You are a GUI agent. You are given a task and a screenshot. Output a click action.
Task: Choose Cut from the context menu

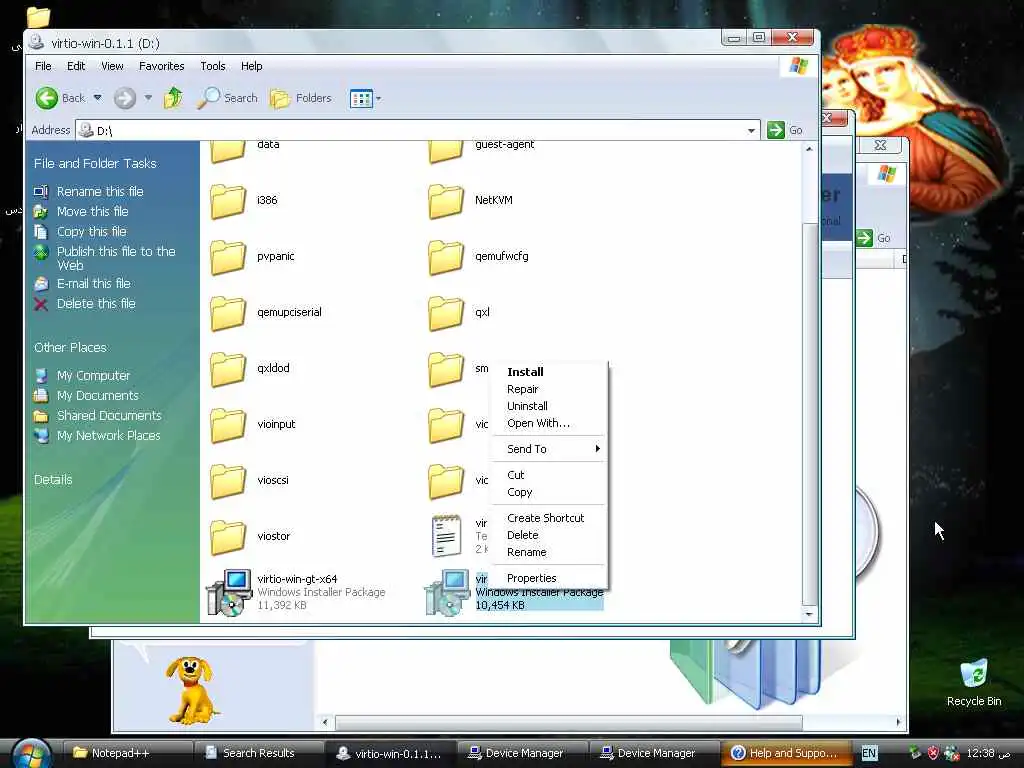coord(549,475)
